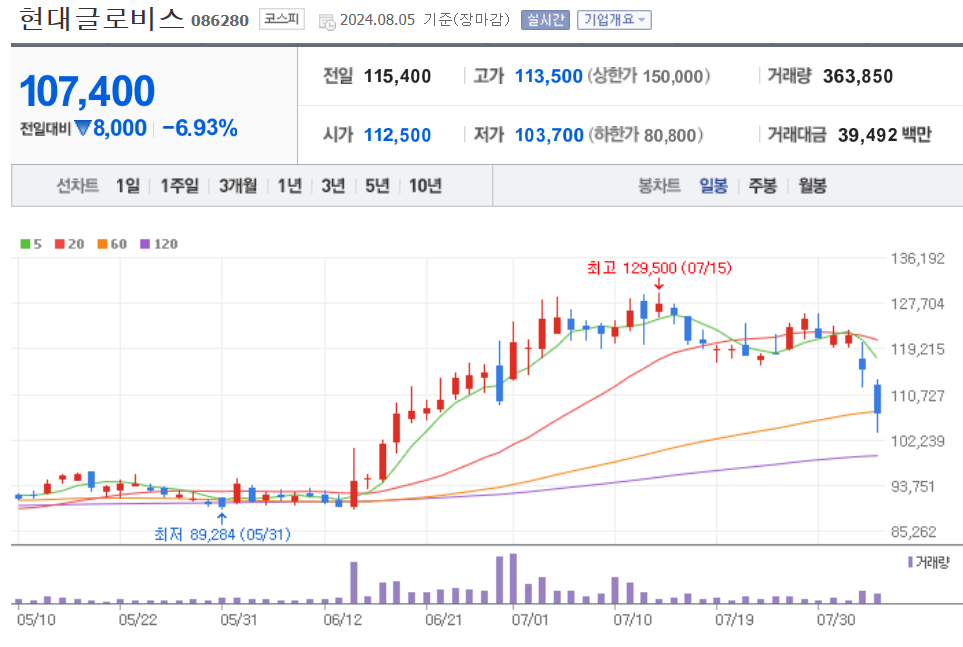Image resolution: width=963 pixels, height=647 pixels.
Task: Click the 실시간 button
Action: pos(545,20)
